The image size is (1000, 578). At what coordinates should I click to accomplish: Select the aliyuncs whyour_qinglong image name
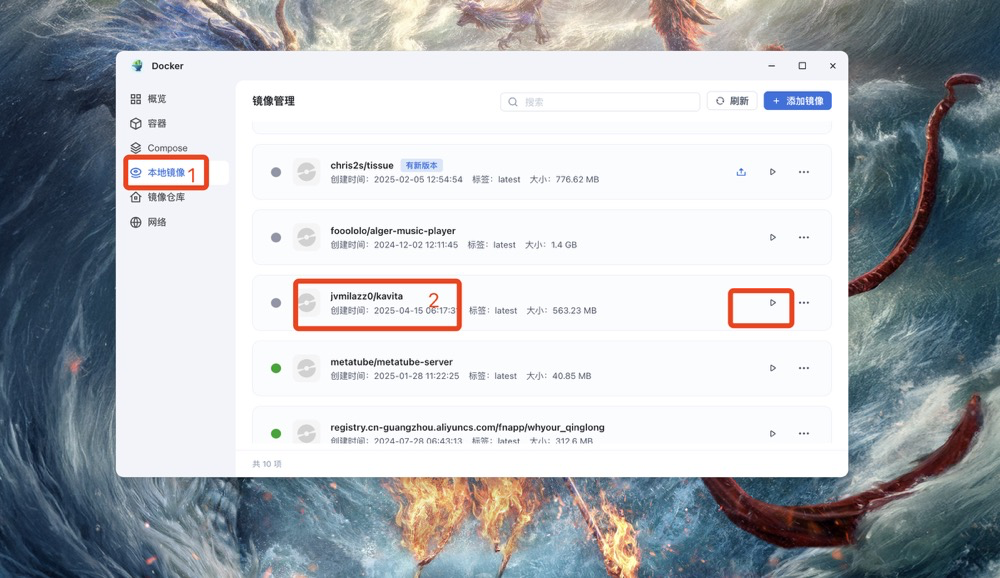[467, 427]
